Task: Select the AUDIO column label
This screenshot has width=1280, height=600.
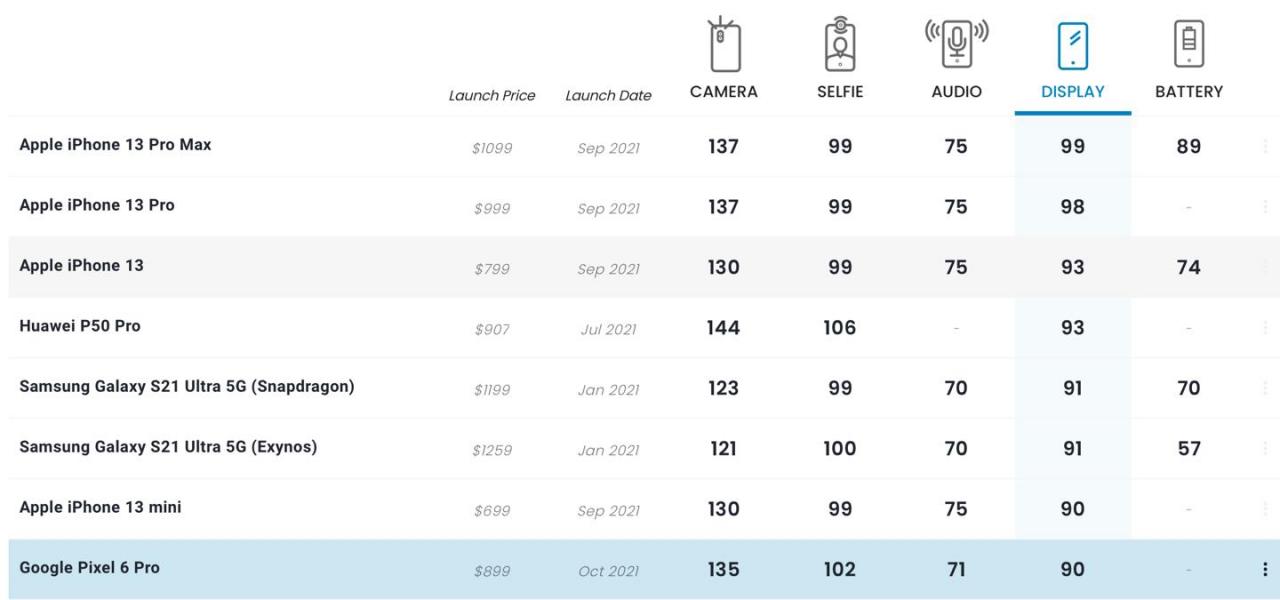Action: pyautogui.click(x=956, y=92)
